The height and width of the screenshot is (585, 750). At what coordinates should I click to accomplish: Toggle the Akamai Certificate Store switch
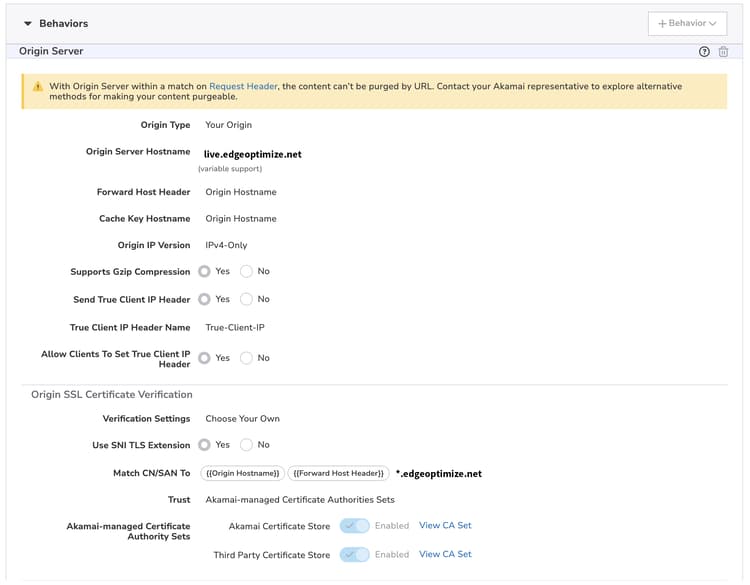pyautogui.click(x=354, y=526)
